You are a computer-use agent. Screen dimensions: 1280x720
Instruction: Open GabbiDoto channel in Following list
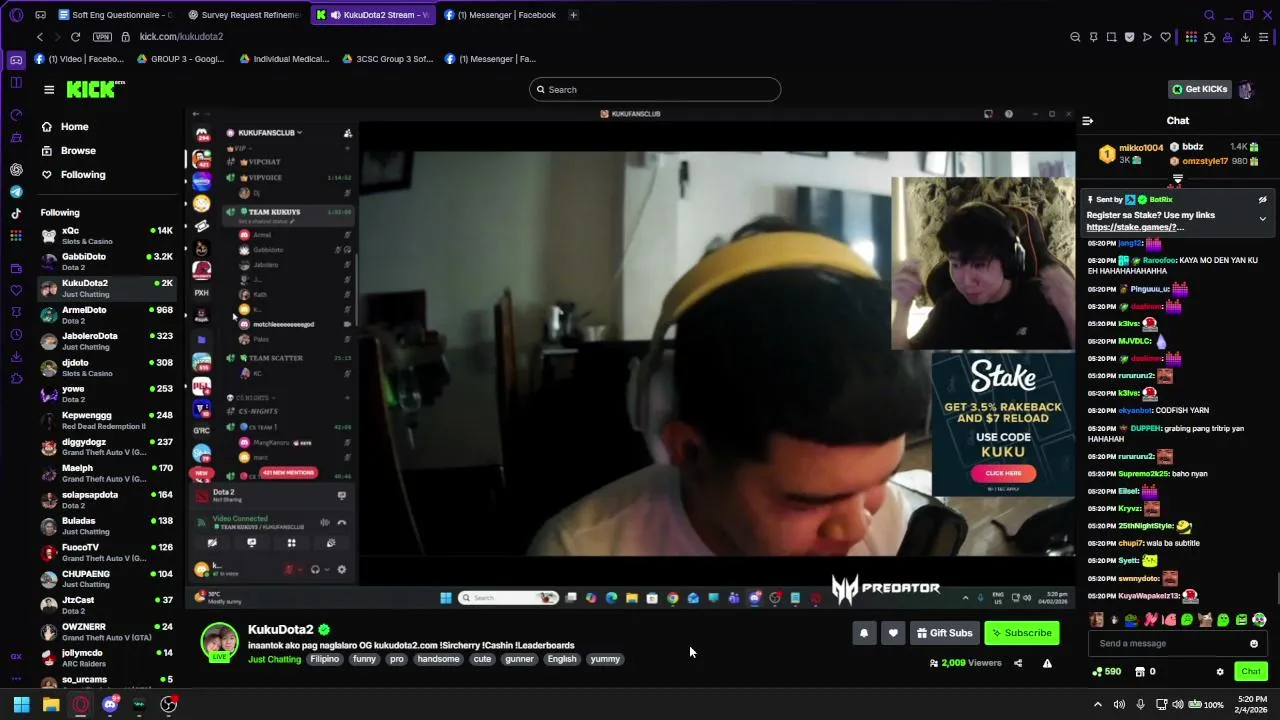[x=106, y=262]
